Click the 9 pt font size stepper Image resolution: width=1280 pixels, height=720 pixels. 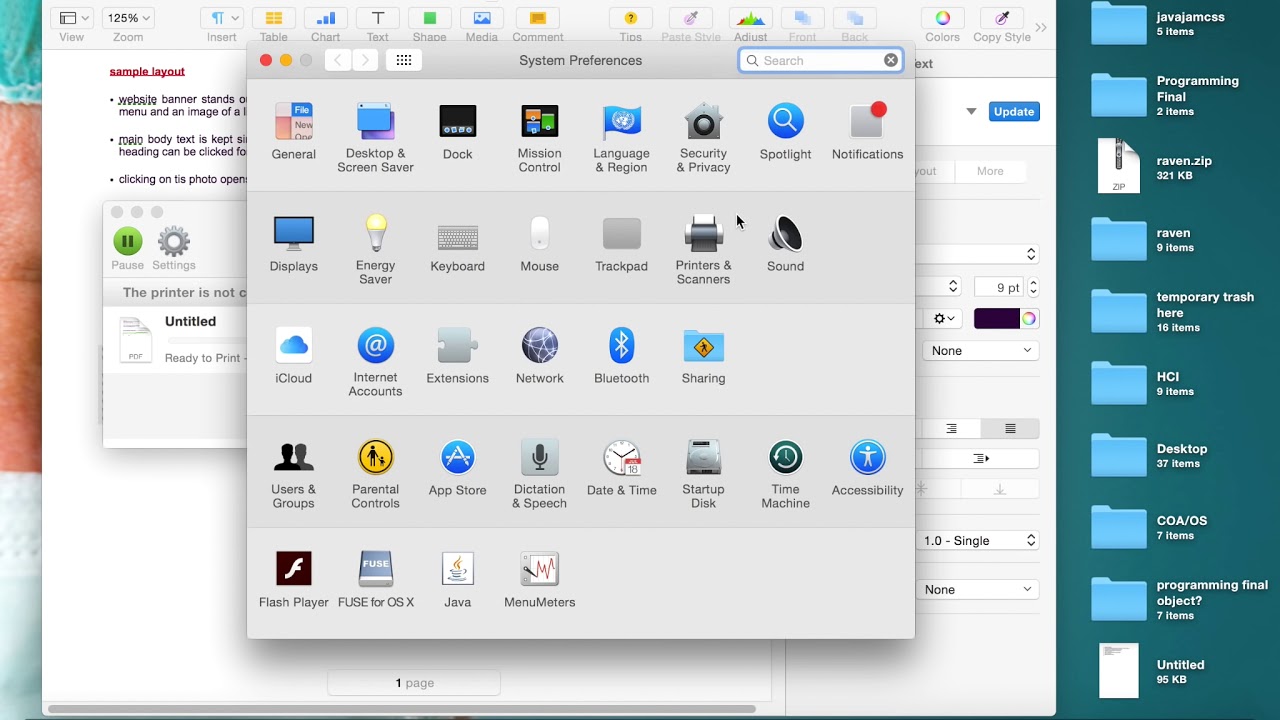(x=1033, y=287)
